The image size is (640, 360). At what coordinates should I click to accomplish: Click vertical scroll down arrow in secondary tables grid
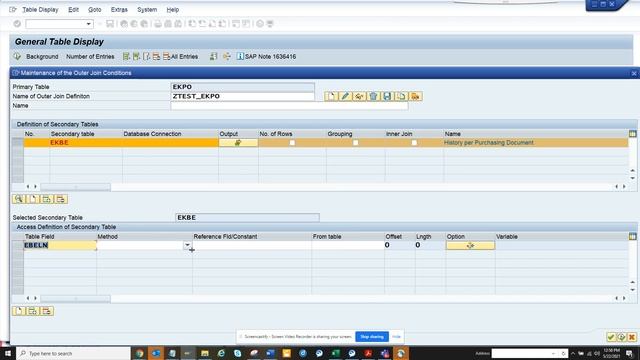633,178
